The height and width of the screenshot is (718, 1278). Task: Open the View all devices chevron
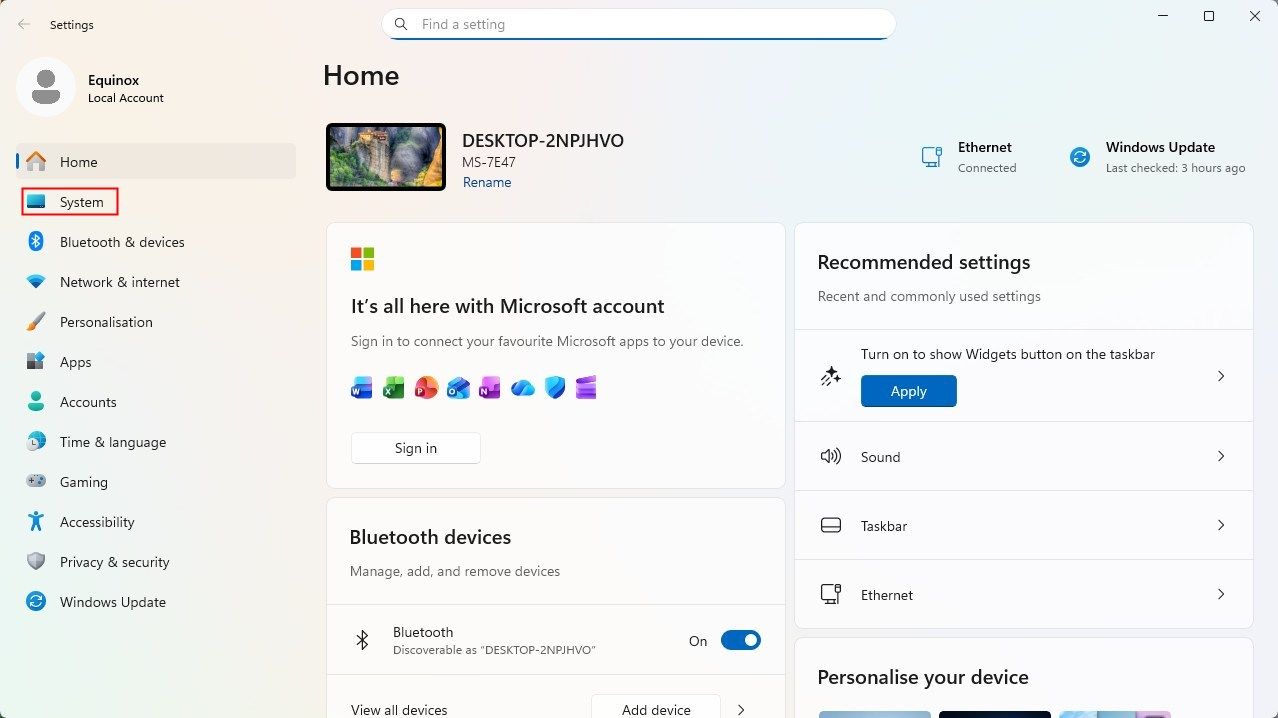pyautogui.click(x=741, y=710)
